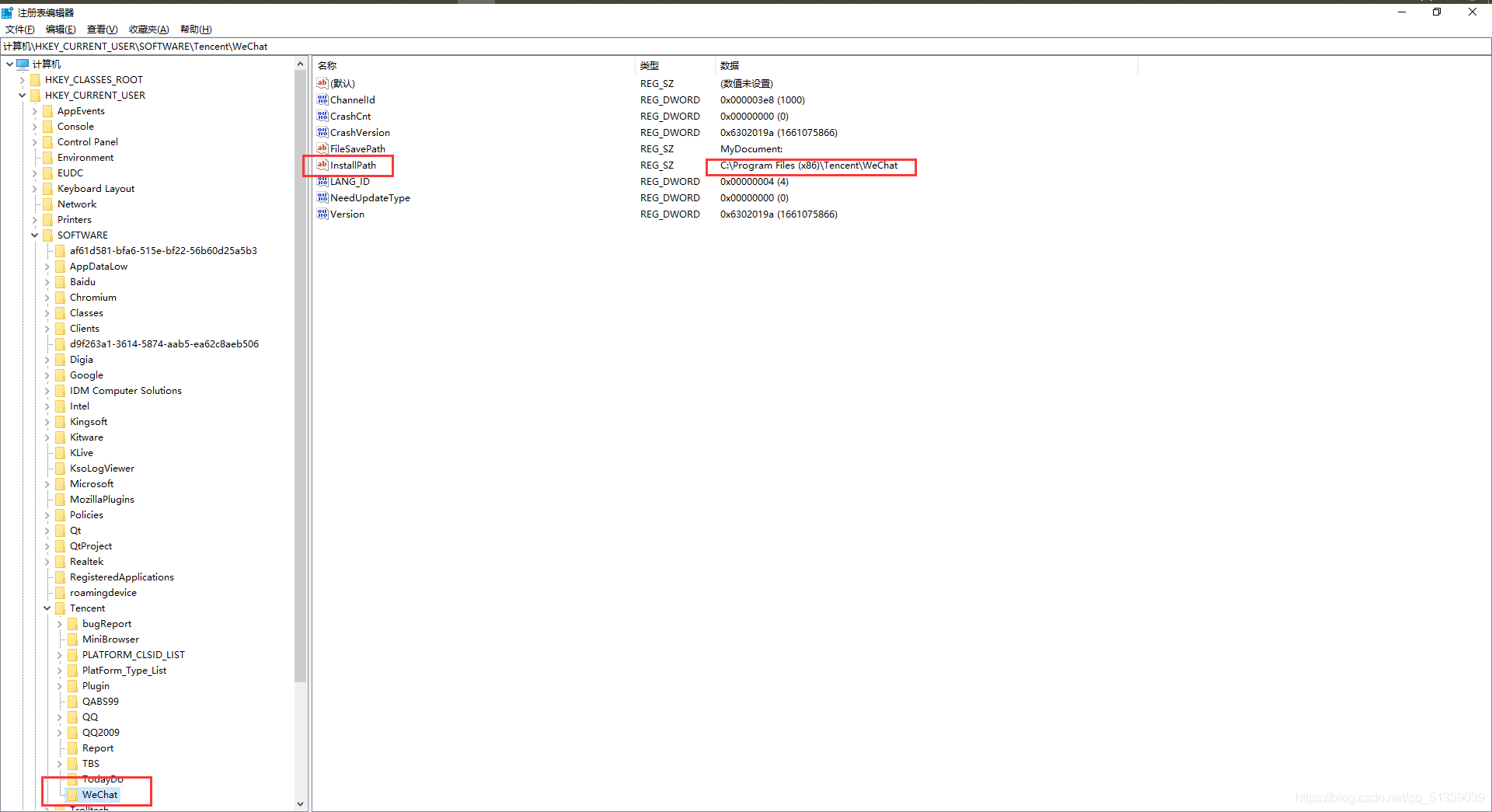Select the QtProject key

[91, 545]
